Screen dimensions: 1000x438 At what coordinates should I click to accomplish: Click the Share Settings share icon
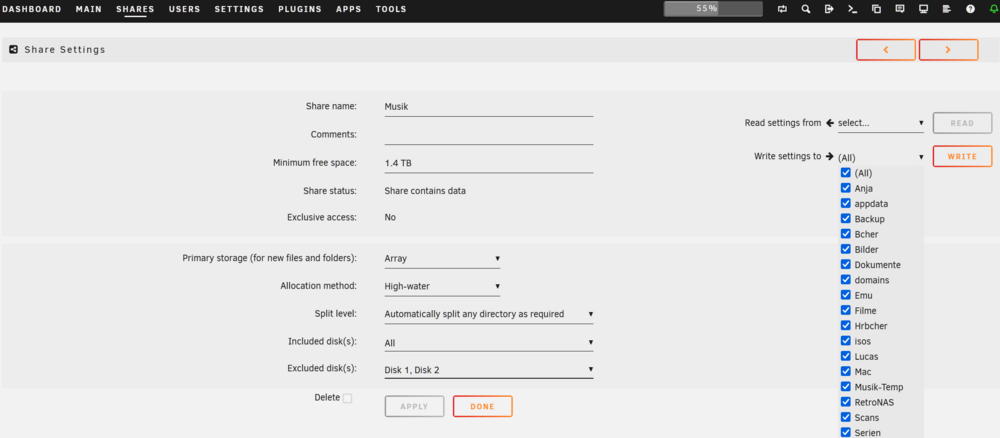(13, 49)
